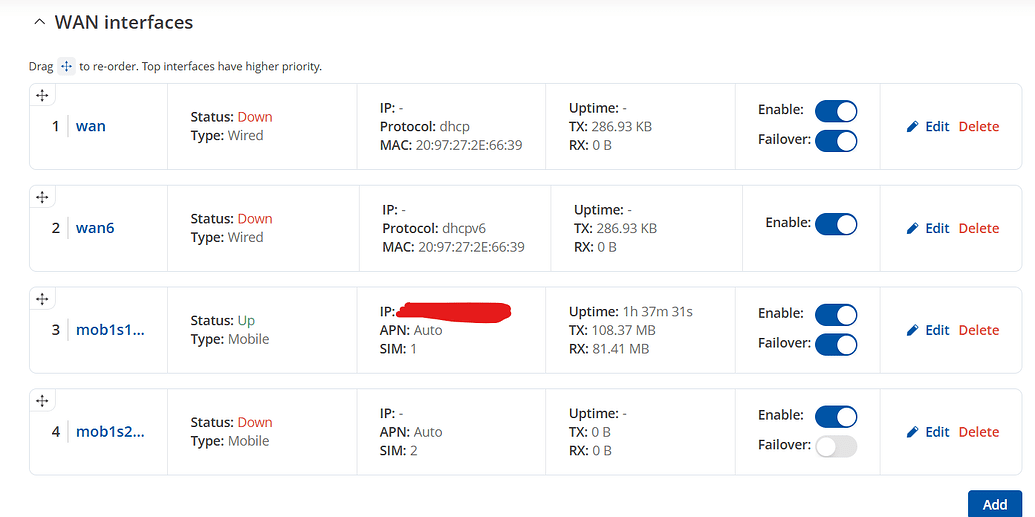
Task: Disable the mob1s2 Enable toggle
Action: [x=836, y=417]
